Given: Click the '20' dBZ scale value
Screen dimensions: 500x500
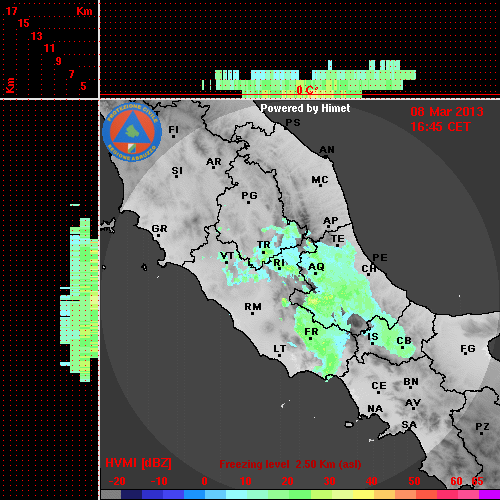Looking at the screenshot, I should pos(287,481).
